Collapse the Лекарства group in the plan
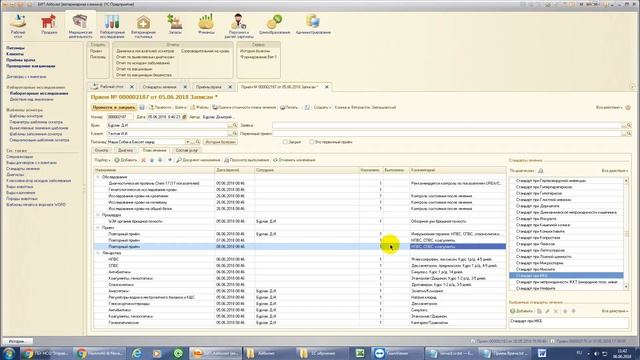The width and height of the screenshot is (640, 360). coord(98,253)
